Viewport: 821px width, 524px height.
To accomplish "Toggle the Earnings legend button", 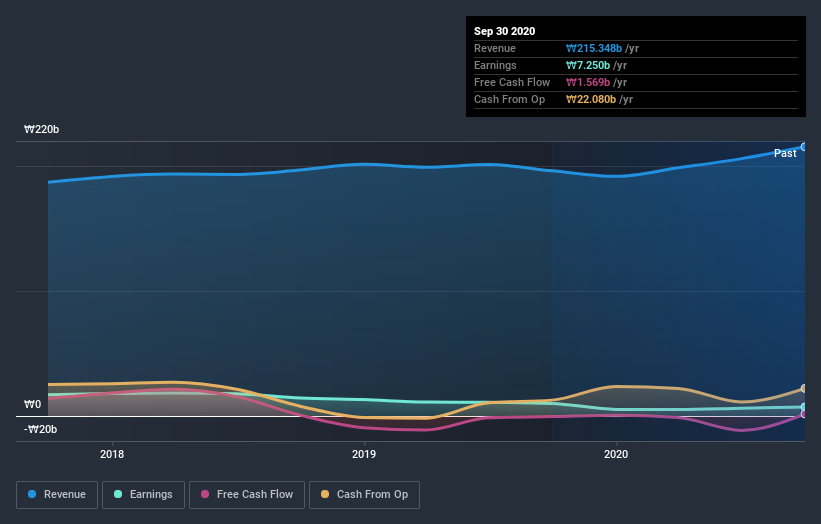I will [143, 495].
